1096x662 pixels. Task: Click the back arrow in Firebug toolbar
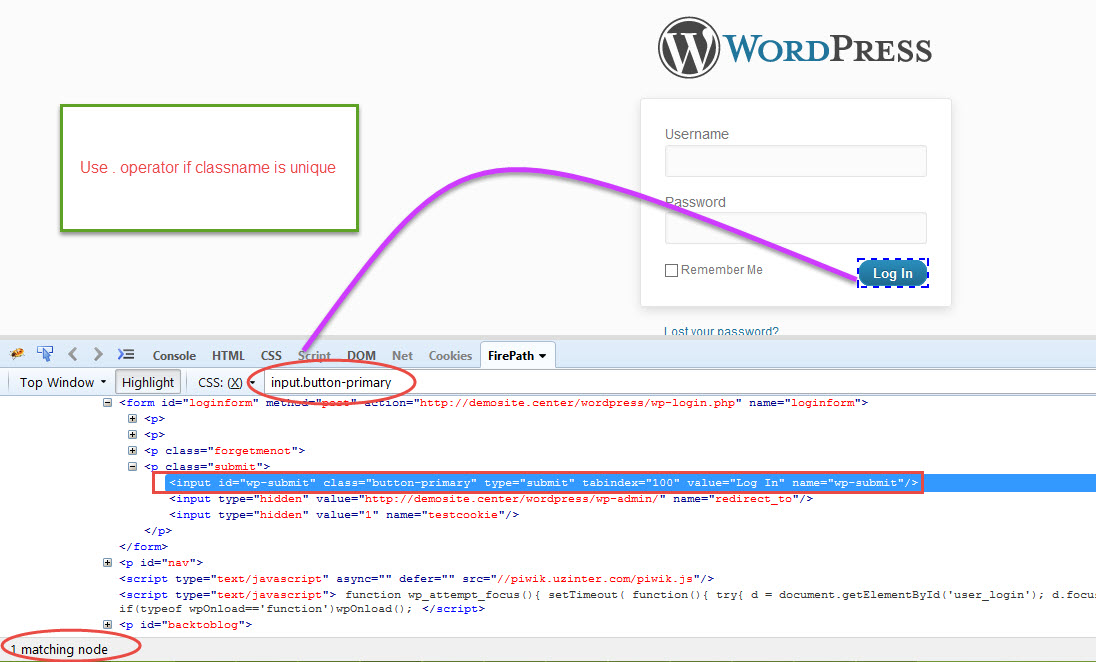(73, 354)
